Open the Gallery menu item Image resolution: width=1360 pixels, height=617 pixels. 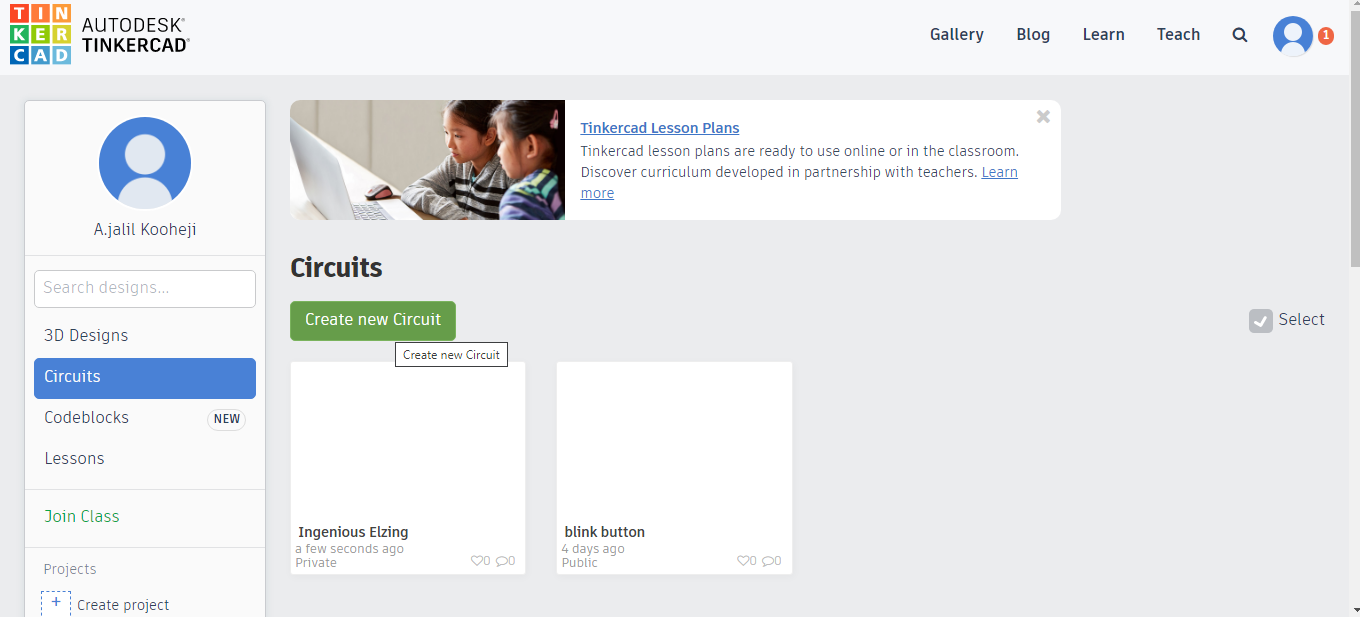tap(956, 35)
